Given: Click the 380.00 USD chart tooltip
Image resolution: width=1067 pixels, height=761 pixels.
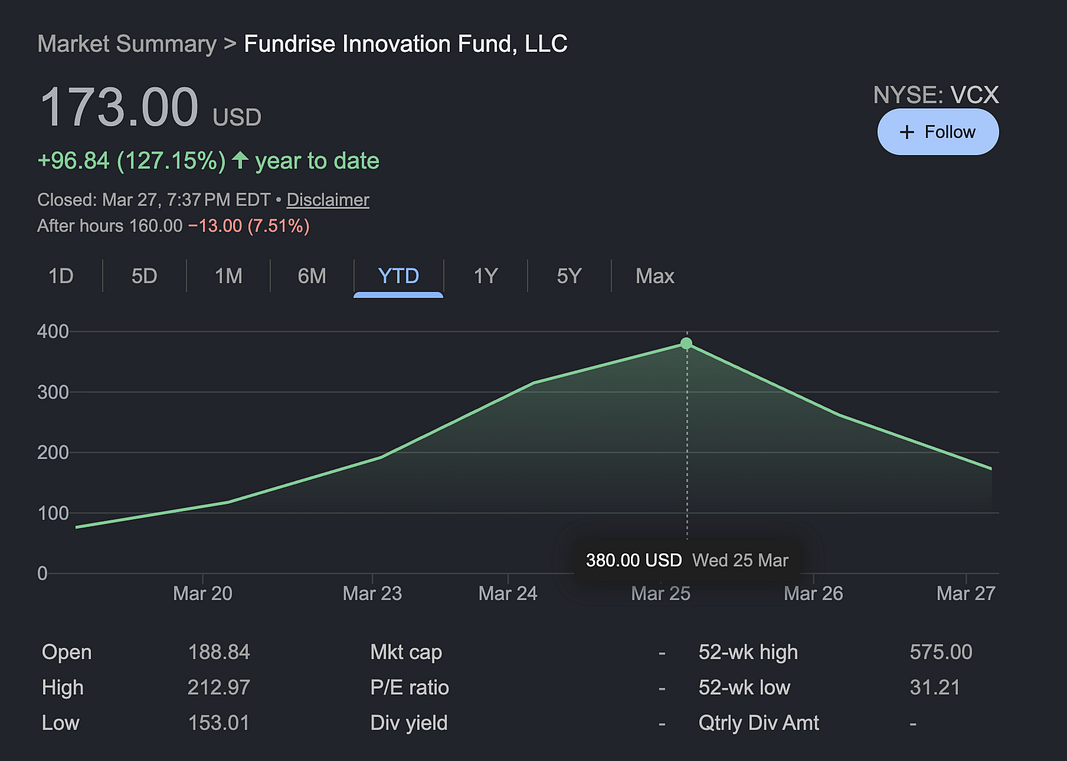Looking at the screenshot, I should pyautogui.click(x=687, y=560).
